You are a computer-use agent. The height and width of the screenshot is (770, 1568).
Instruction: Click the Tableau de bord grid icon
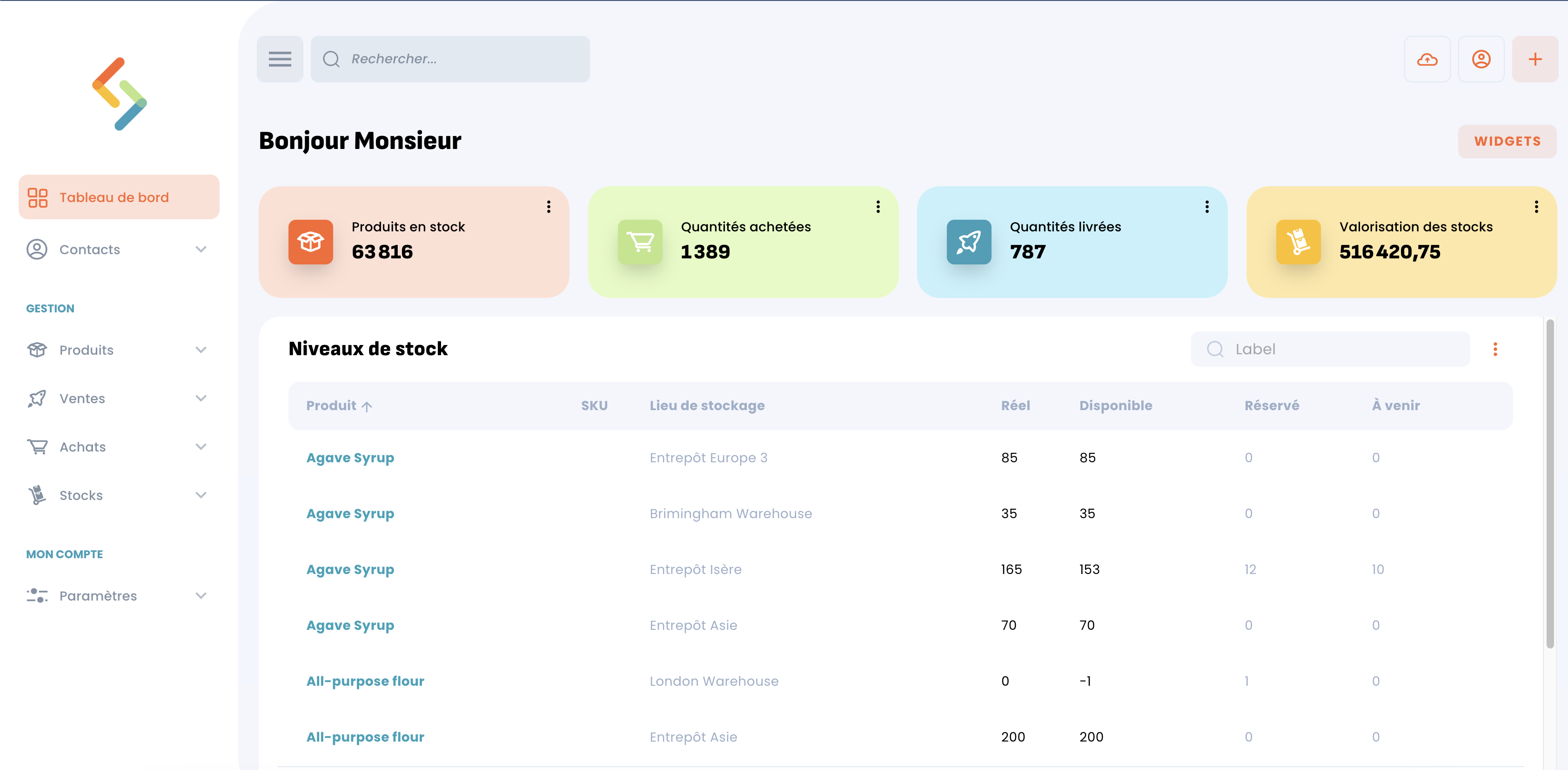point(38,197)
